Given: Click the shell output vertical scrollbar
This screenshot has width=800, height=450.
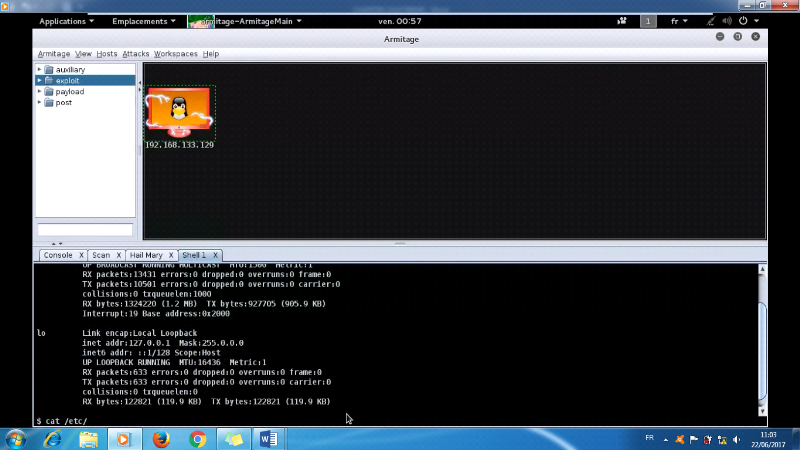Looking at the screenshot, I should 762,340.
